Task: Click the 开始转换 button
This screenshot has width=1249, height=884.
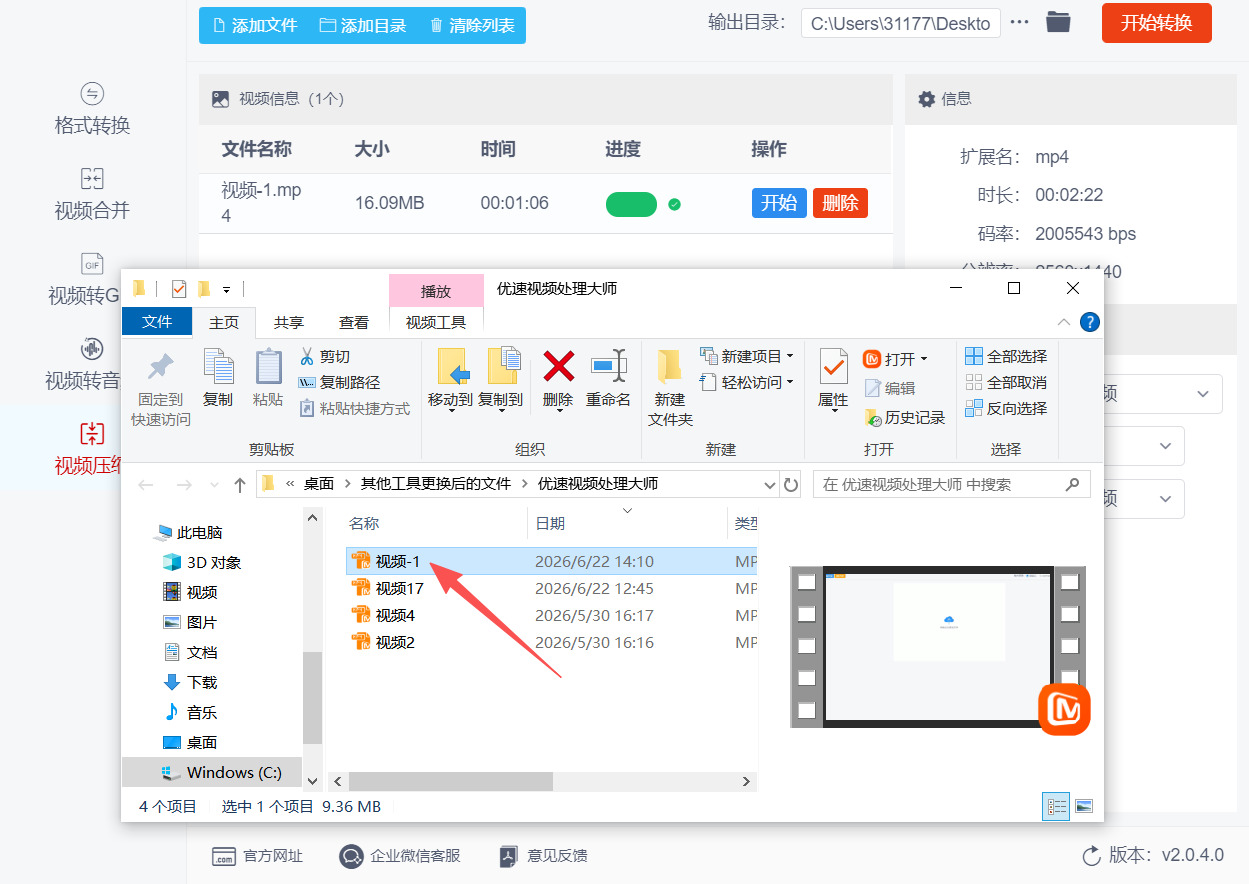Action: (1156, 23)
